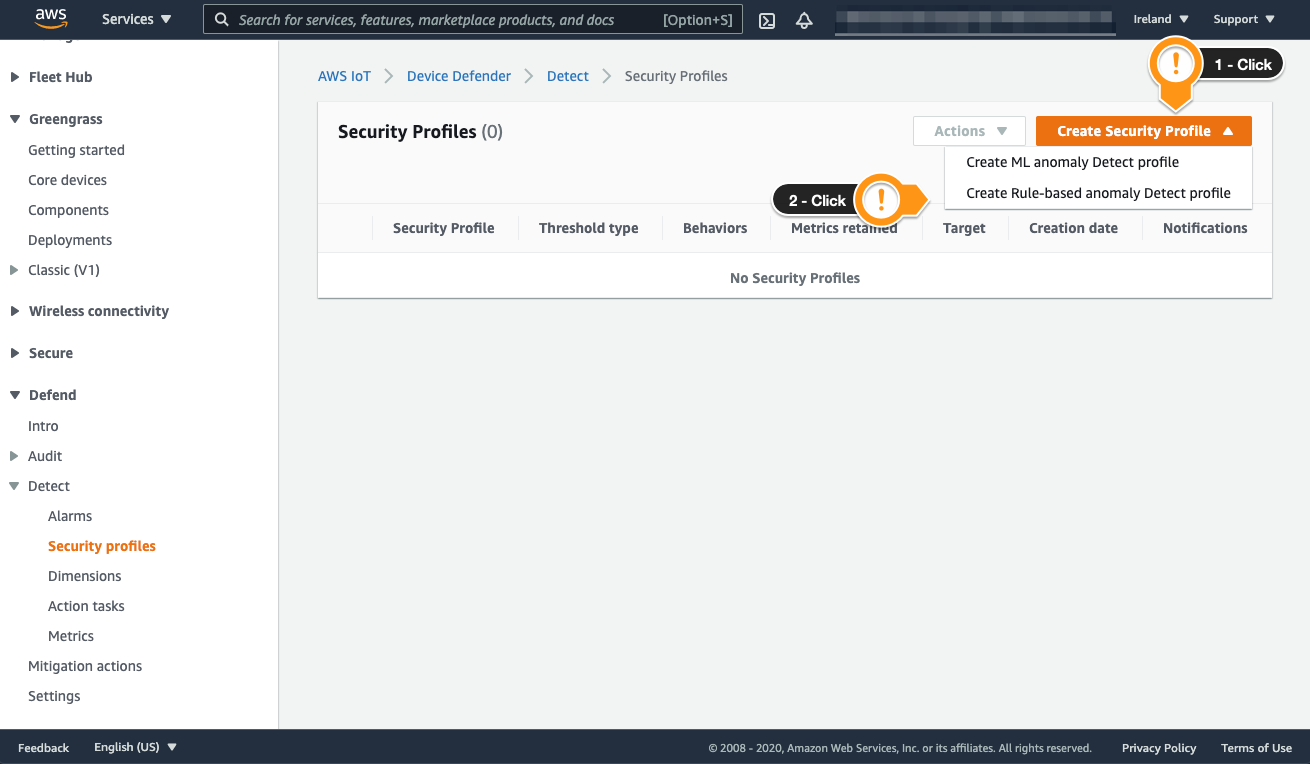Click the AWS logo home icon
Image resolution: width=1310 pixels, height=764 pixels.
pyautogui.click(x=51, y=18)
